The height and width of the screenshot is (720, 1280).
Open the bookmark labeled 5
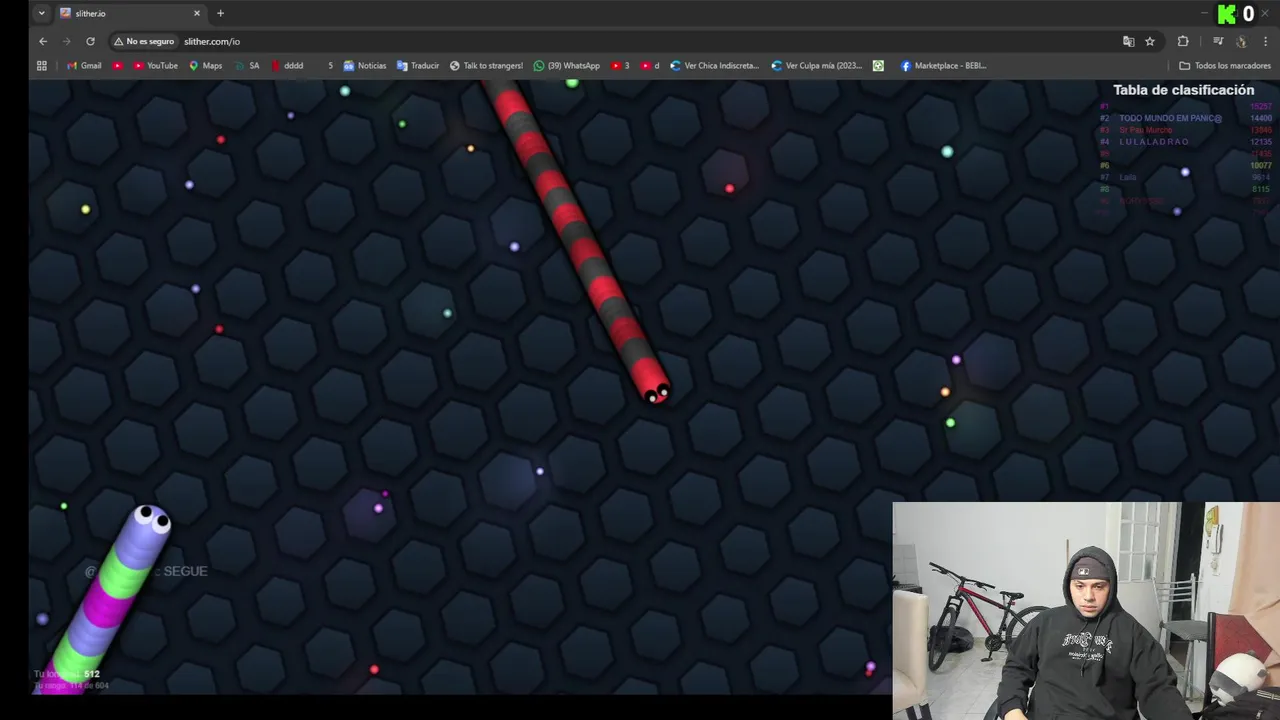330,65
